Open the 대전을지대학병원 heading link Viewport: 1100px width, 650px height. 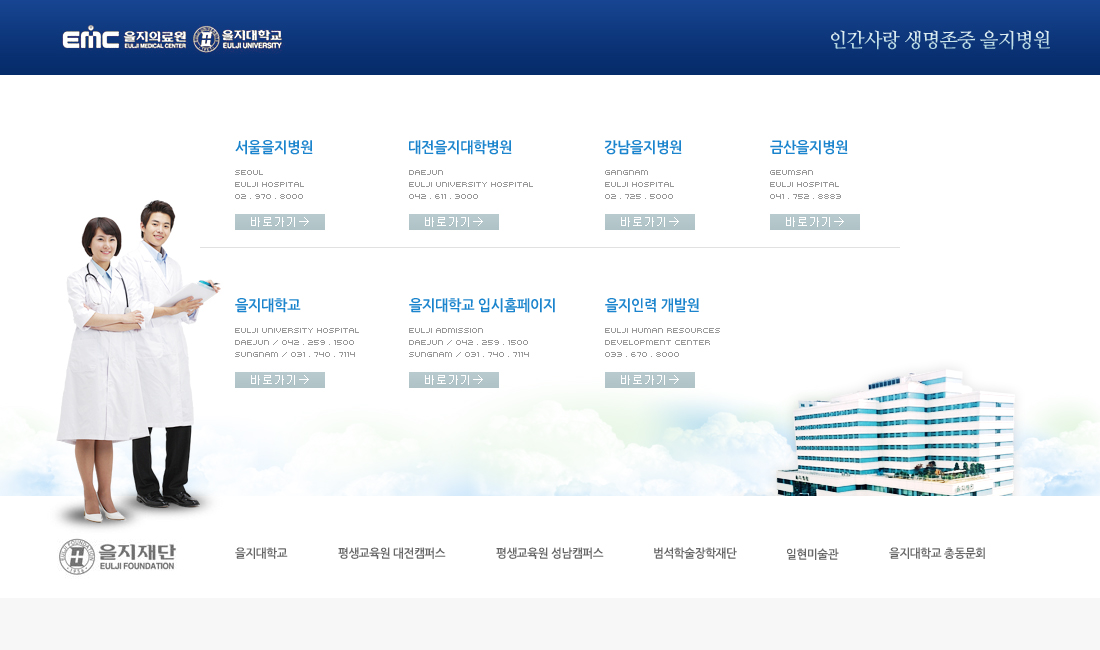[x=460, y=147]
